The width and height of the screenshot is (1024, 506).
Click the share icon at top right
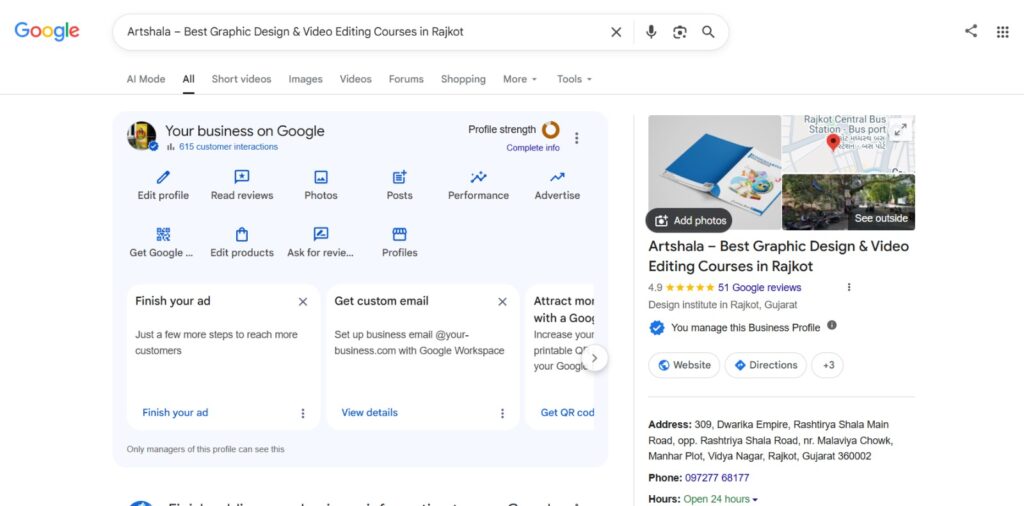coord(971,31)
